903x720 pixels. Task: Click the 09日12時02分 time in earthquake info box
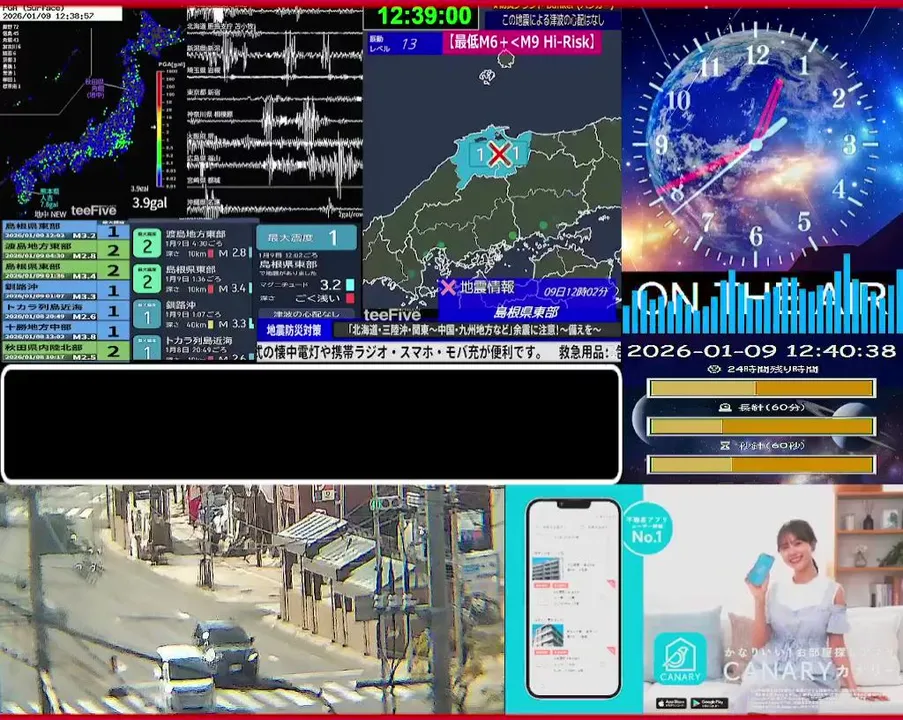pos(575,291)
